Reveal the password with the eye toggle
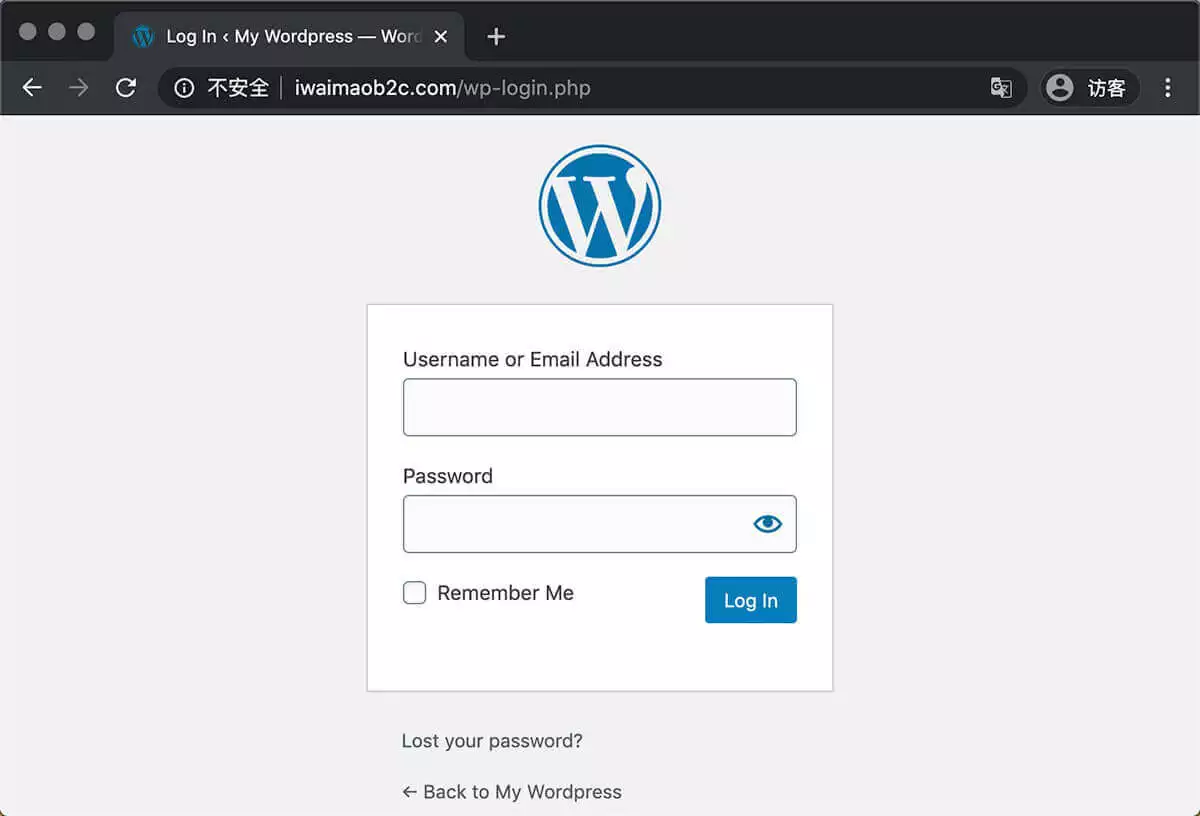This screenshot has height=816, width=1200. [x=767, y=523]
